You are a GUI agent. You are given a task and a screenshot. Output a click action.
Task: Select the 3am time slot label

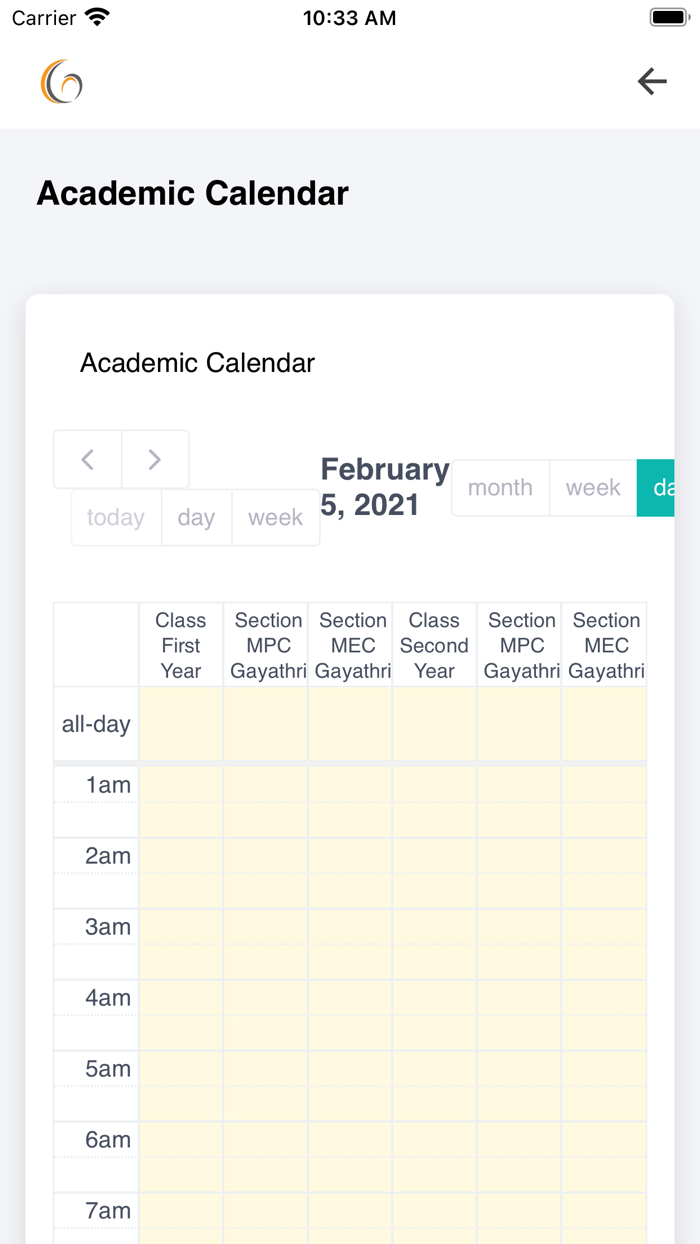tap(108, 927)
